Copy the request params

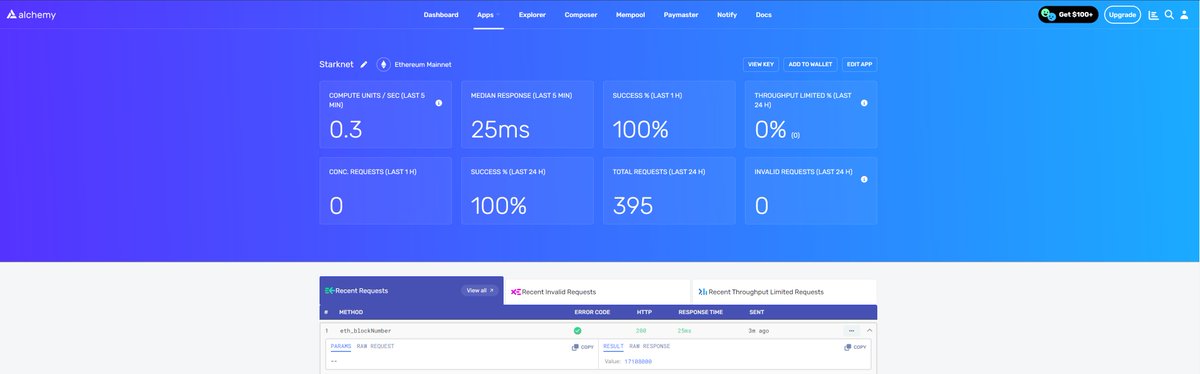pyautogui.click(x=582, y=347)
